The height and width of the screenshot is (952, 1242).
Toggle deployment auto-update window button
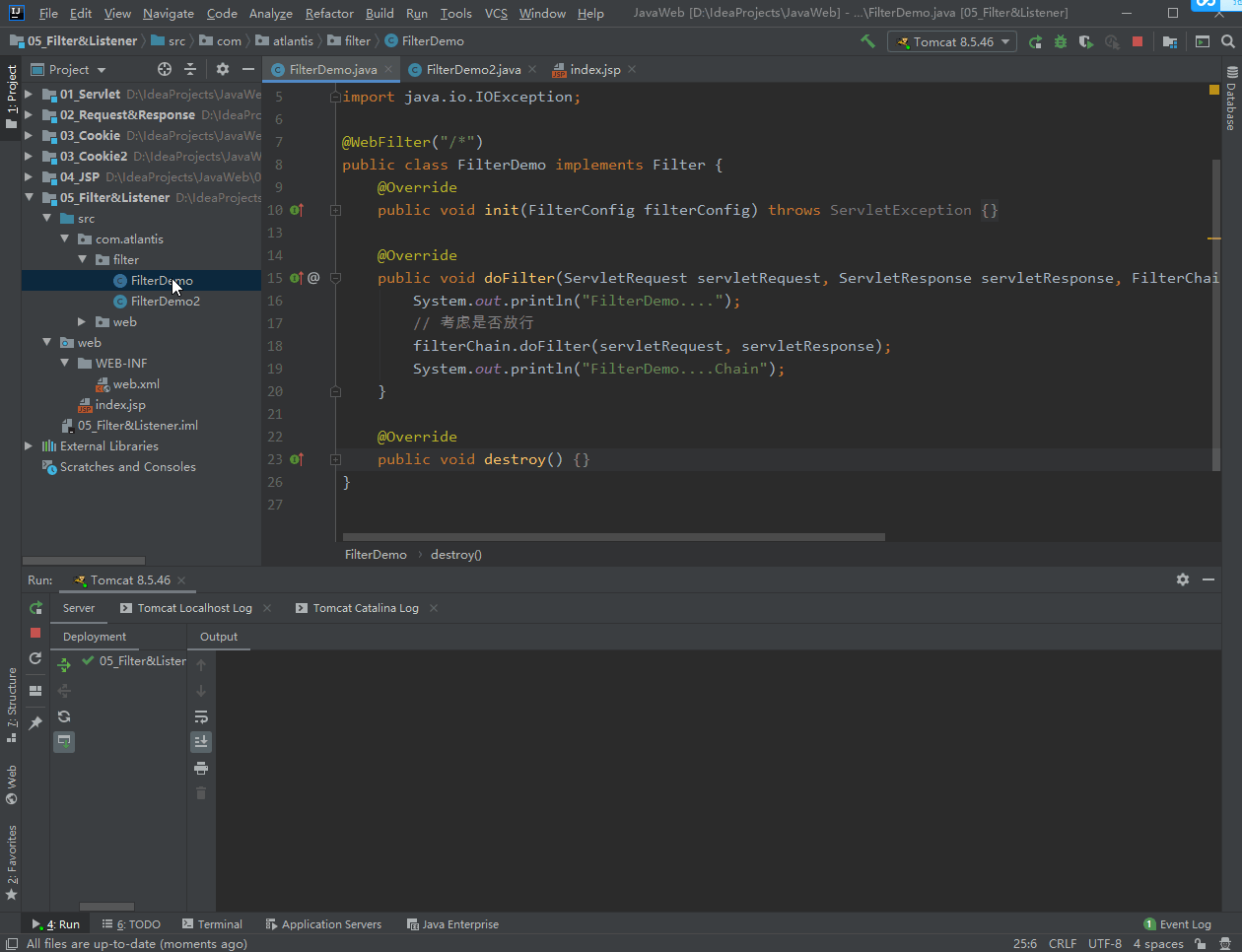[x=64, y=741]
